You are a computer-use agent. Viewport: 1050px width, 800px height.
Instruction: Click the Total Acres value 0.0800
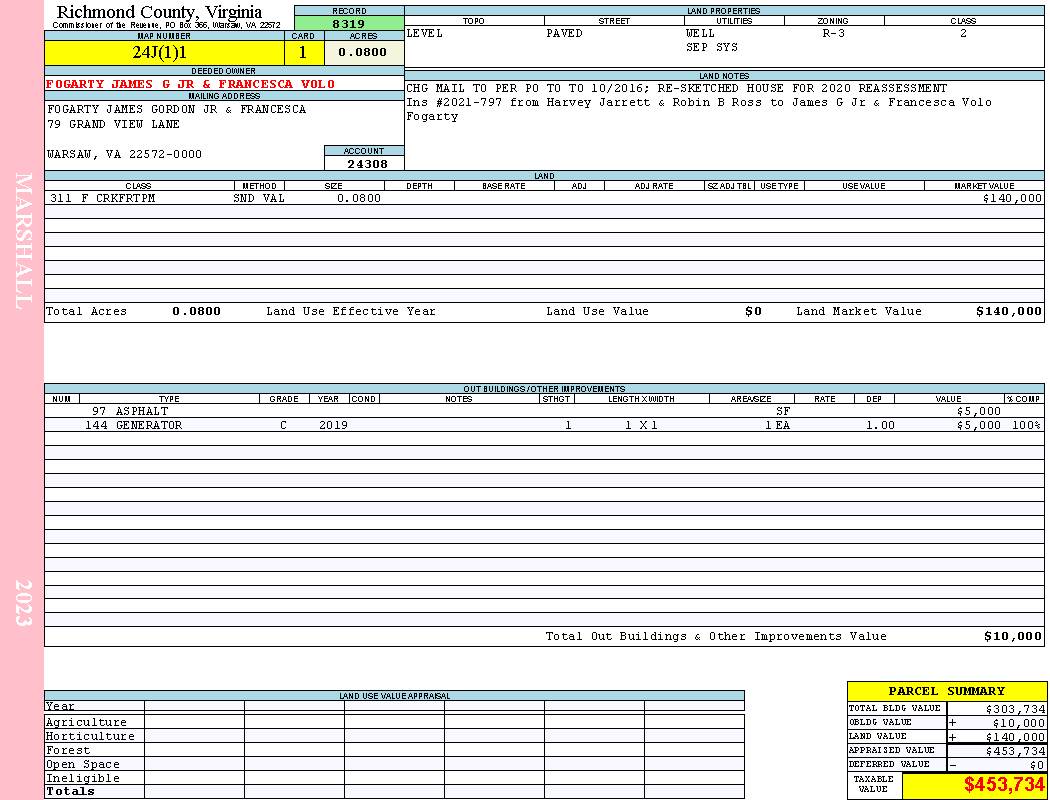(196, 311)
